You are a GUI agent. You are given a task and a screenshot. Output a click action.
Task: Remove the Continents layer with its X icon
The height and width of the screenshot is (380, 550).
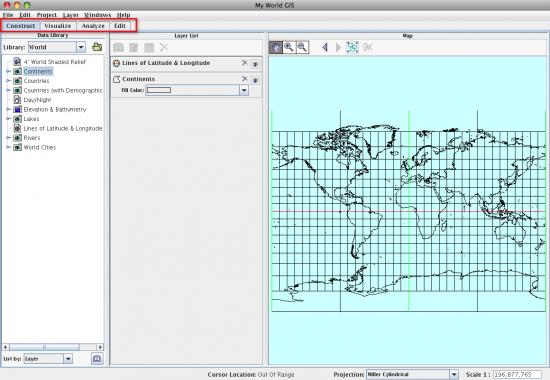click(244, 79)
